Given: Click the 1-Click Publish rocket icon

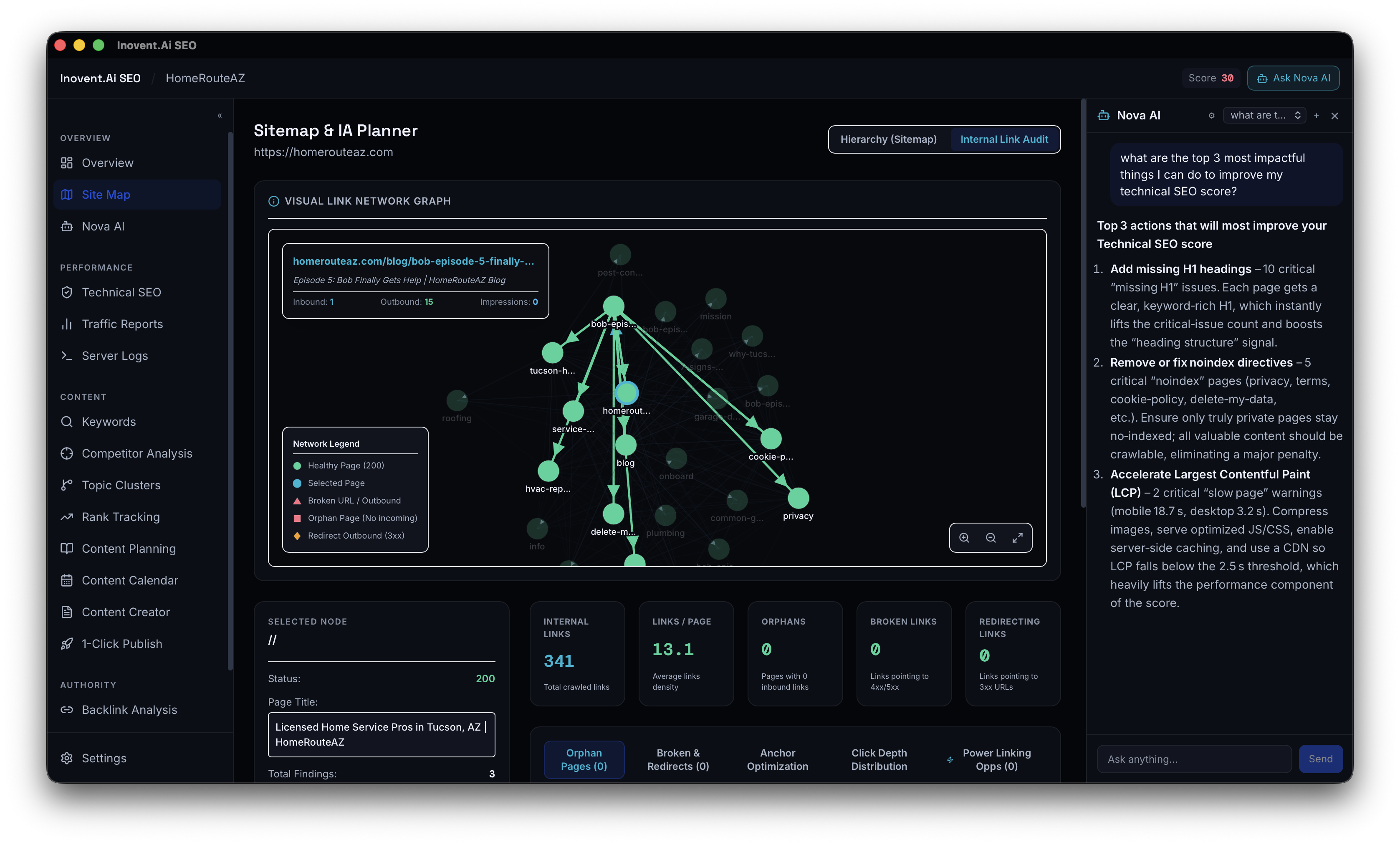Looking at the screenshot, I should 66,644.
